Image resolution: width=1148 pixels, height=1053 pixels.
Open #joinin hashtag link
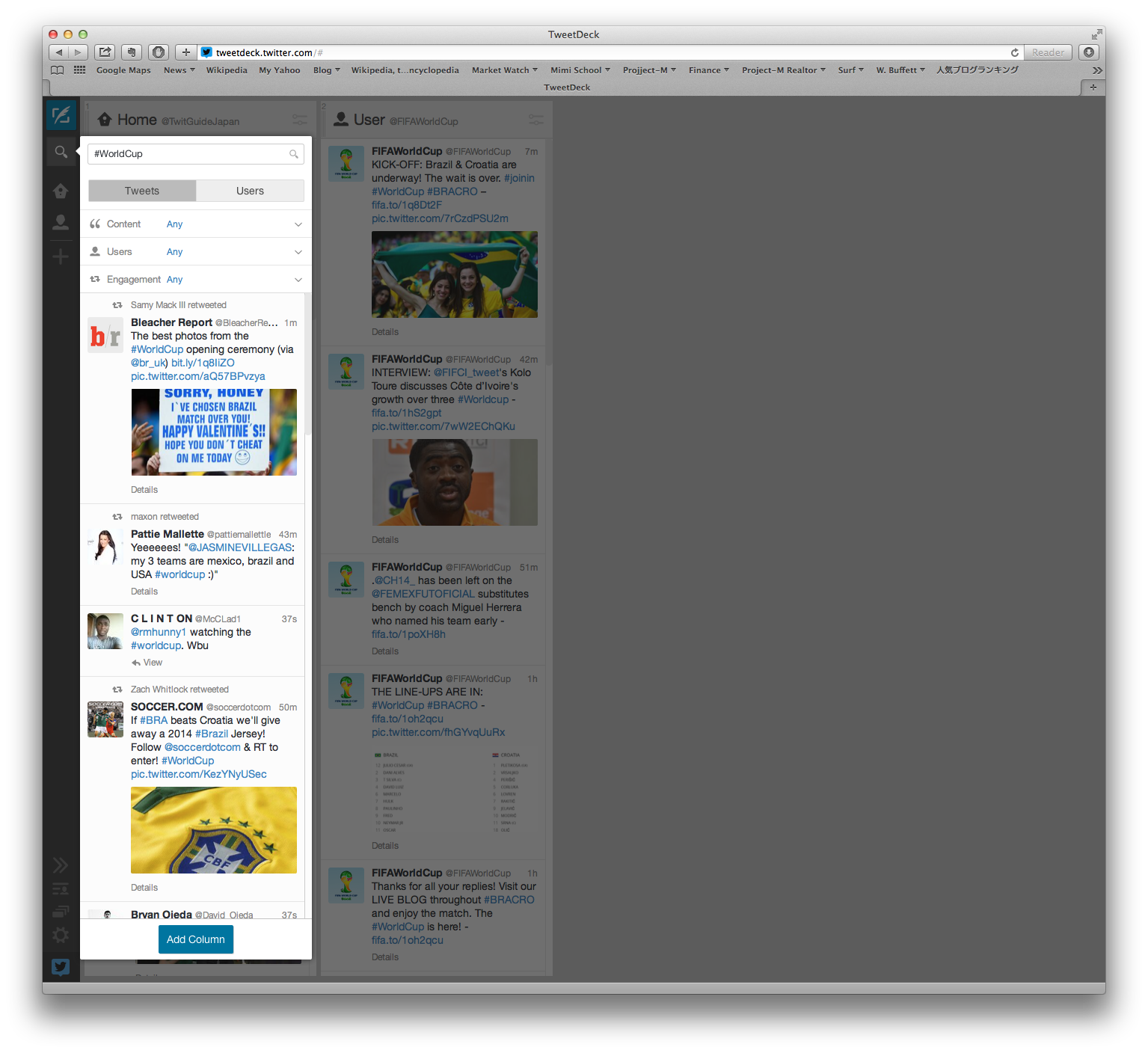519,178
